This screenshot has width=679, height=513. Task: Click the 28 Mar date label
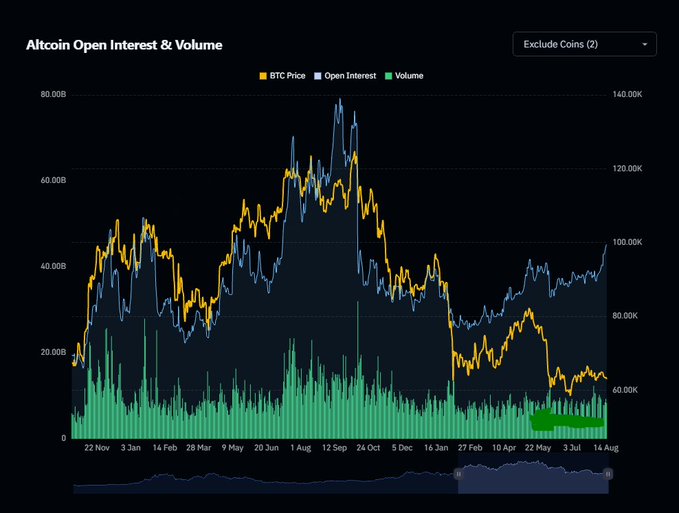click(199, 448)
